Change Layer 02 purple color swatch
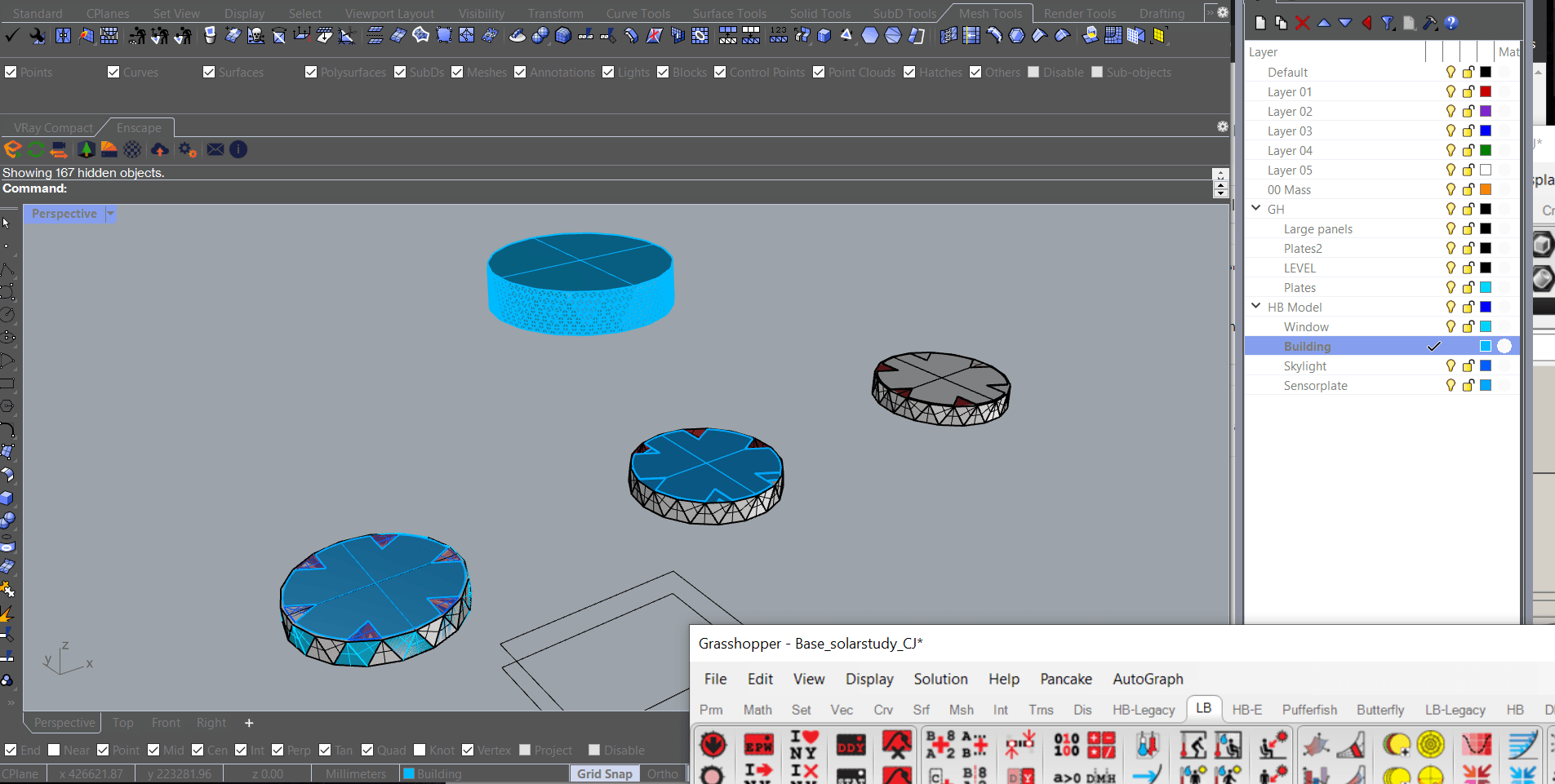 click(x=1486, y=111)
